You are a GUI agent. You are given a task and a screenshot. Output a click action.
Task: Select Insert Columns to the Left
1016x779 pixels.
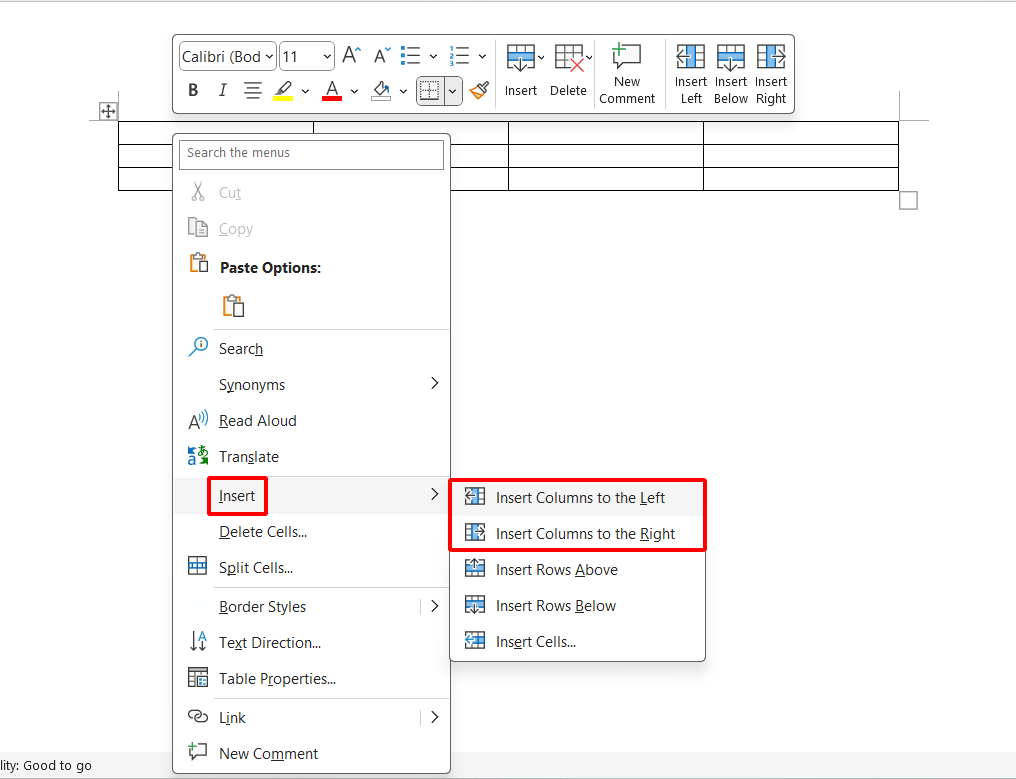580,498
